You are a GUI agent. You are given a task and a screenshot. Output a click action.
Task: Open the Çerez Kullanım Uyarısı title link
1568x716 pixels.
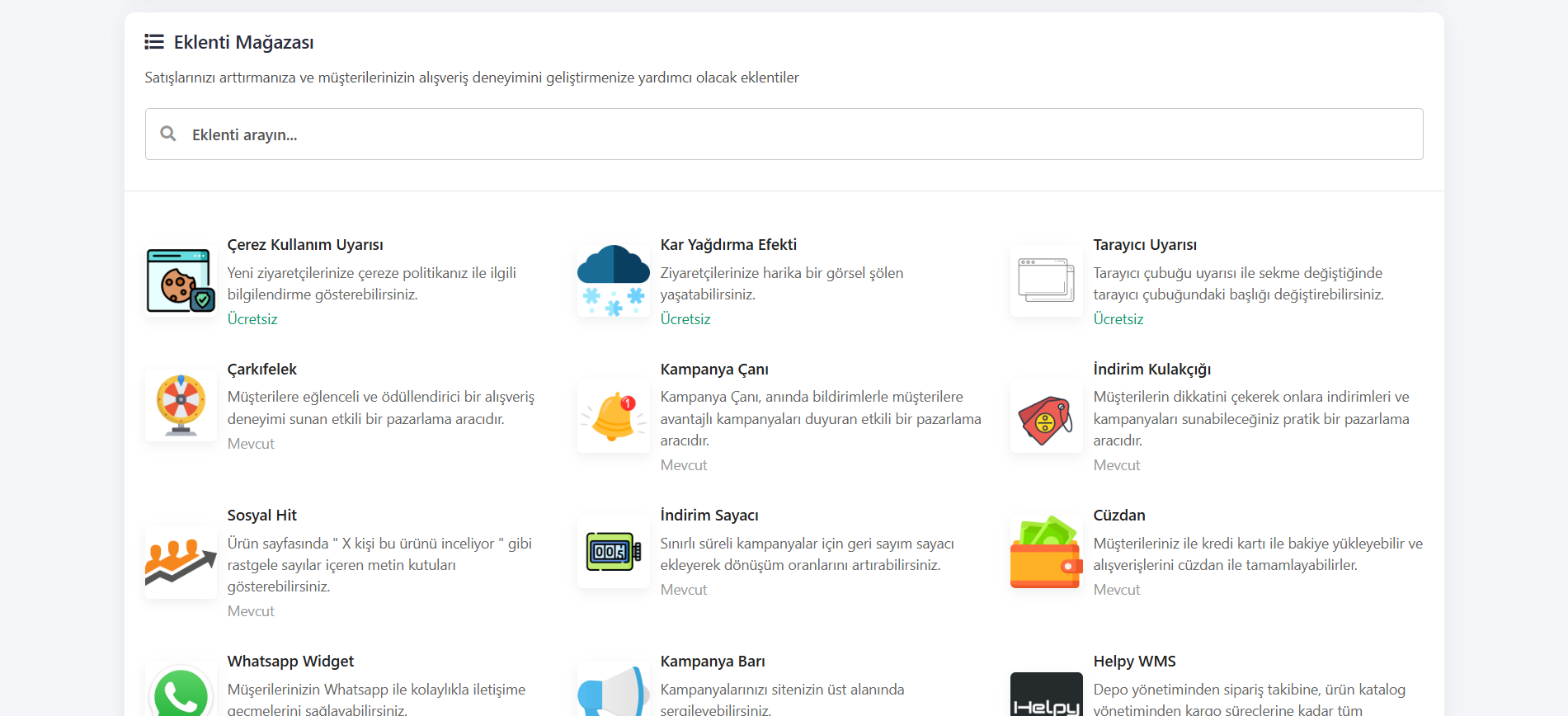coord(305,245)
